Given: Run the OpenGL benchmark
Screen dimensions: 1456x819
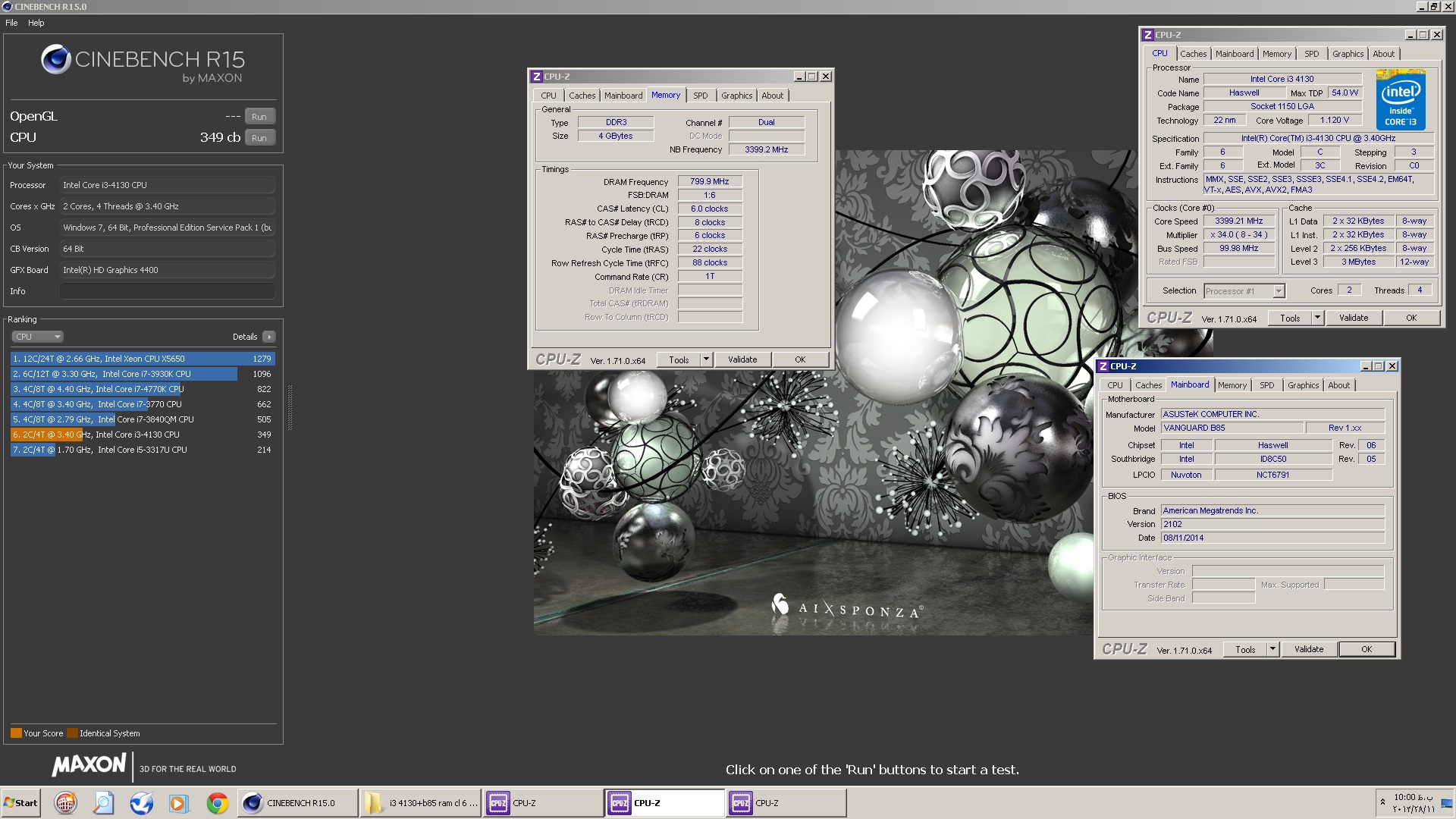Looking at the screenshot, I should 259,117.
